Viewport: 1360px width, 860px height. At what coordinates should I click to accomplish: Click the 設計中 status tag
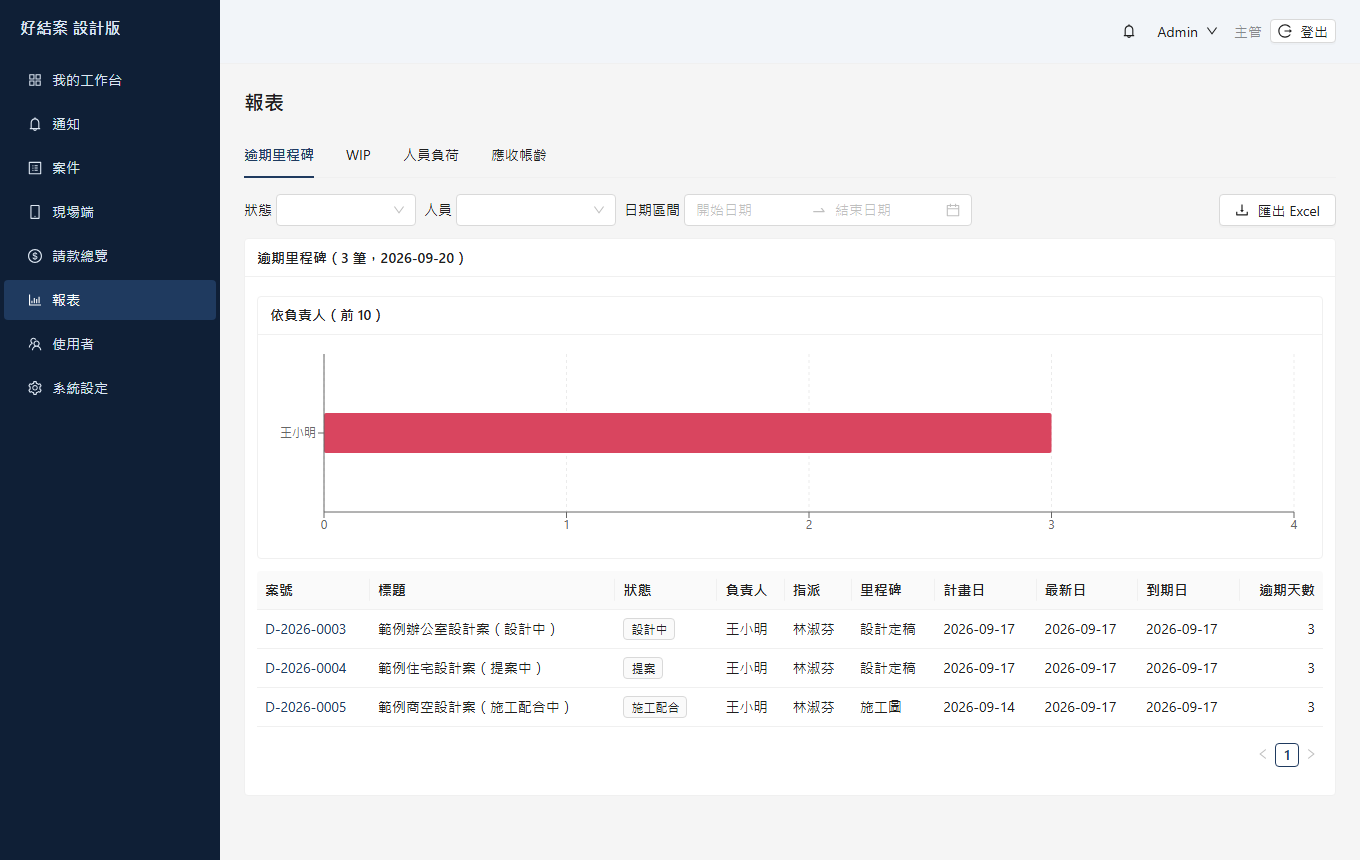(x=649, y=630)
